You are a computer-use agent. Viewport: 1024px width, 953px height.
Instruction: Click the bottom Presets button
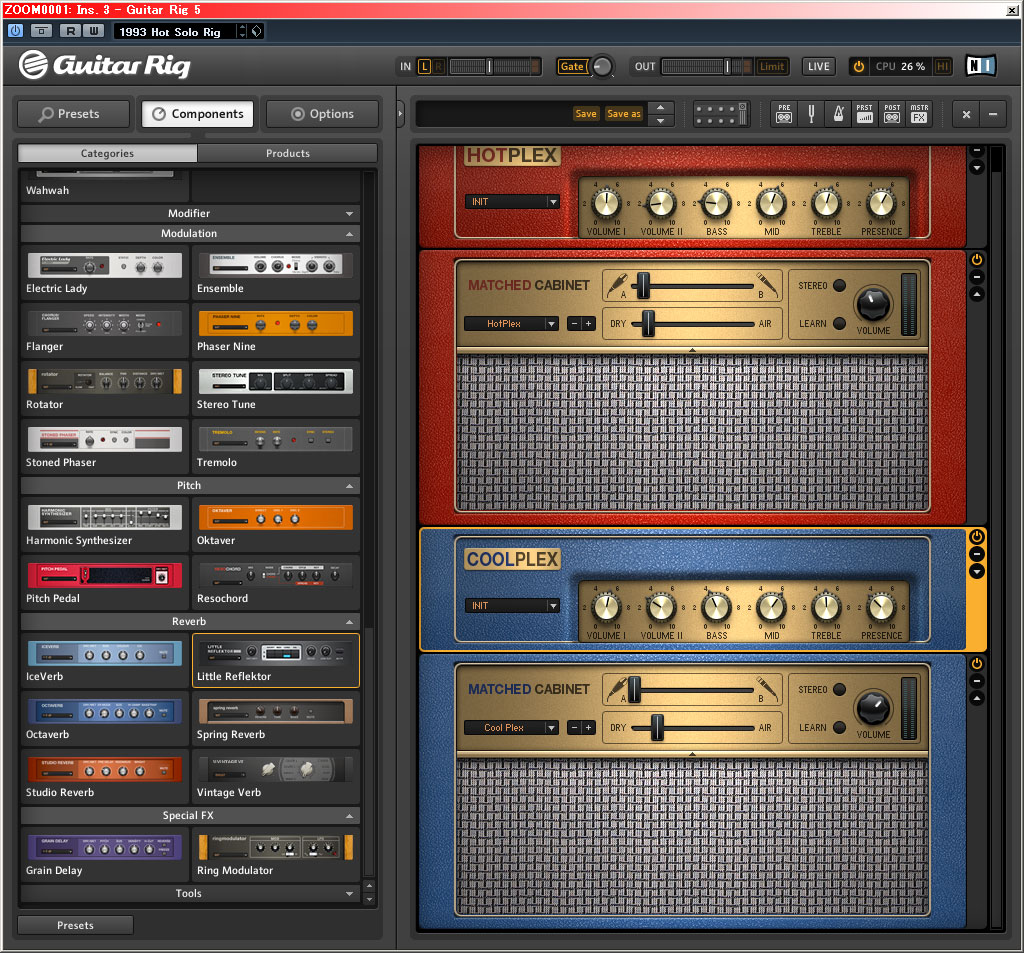[76, 925]
